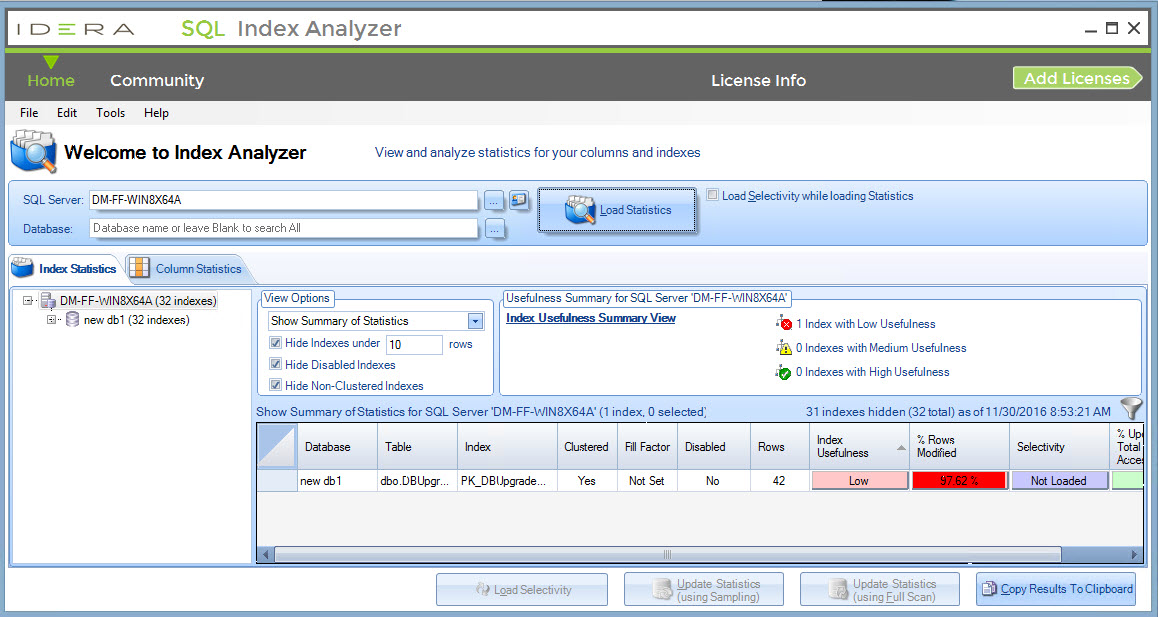
Task: Click the High Usefulness green check icon
Action: 784,372
